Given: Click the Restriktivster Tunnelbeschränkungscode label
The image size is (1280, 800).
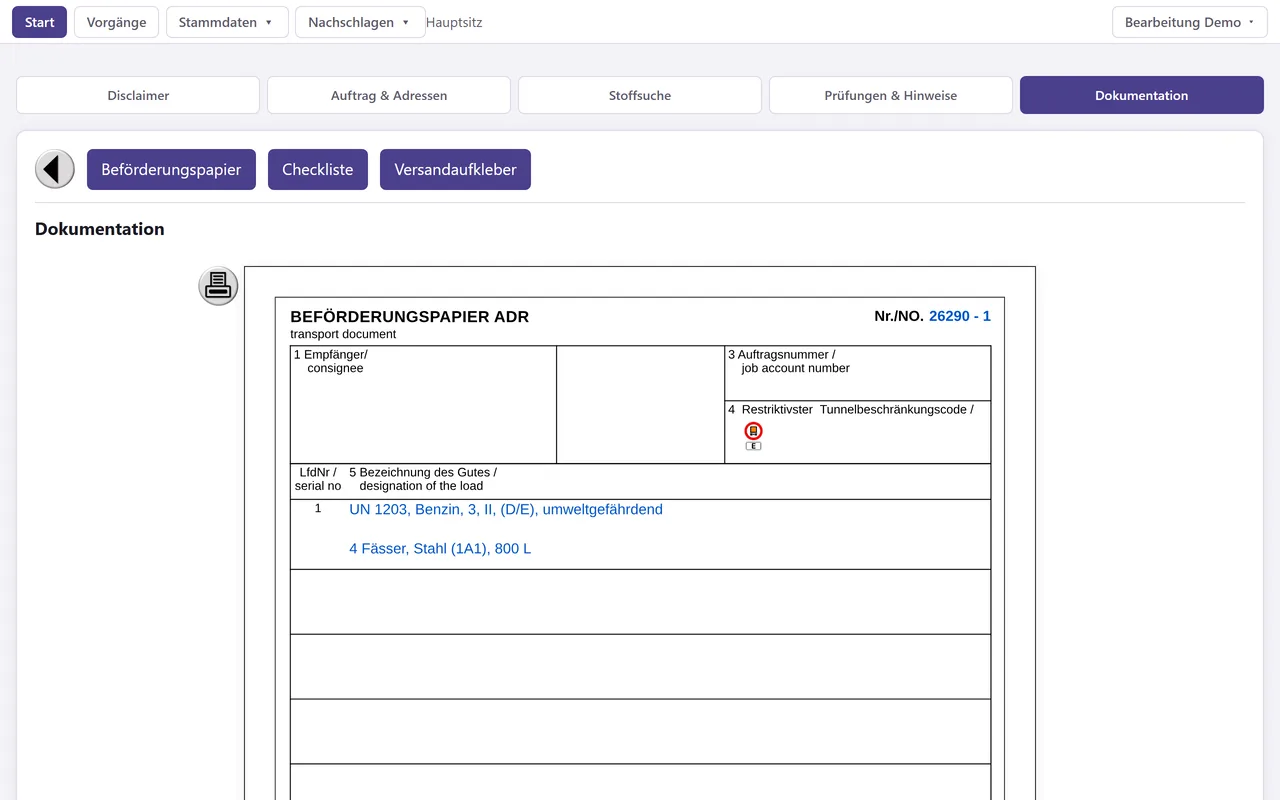Looking at the screenshot, I should click(851, 409).
